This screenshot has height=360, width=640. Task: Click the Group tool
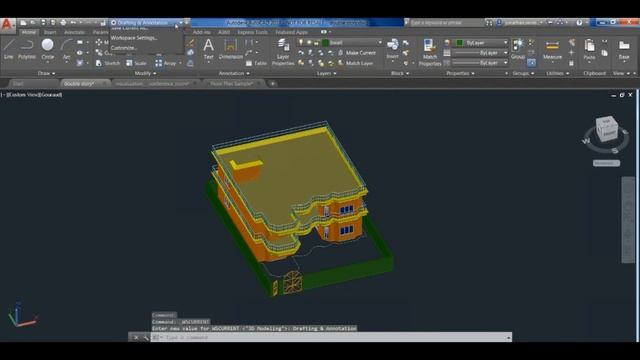[518, 49]
